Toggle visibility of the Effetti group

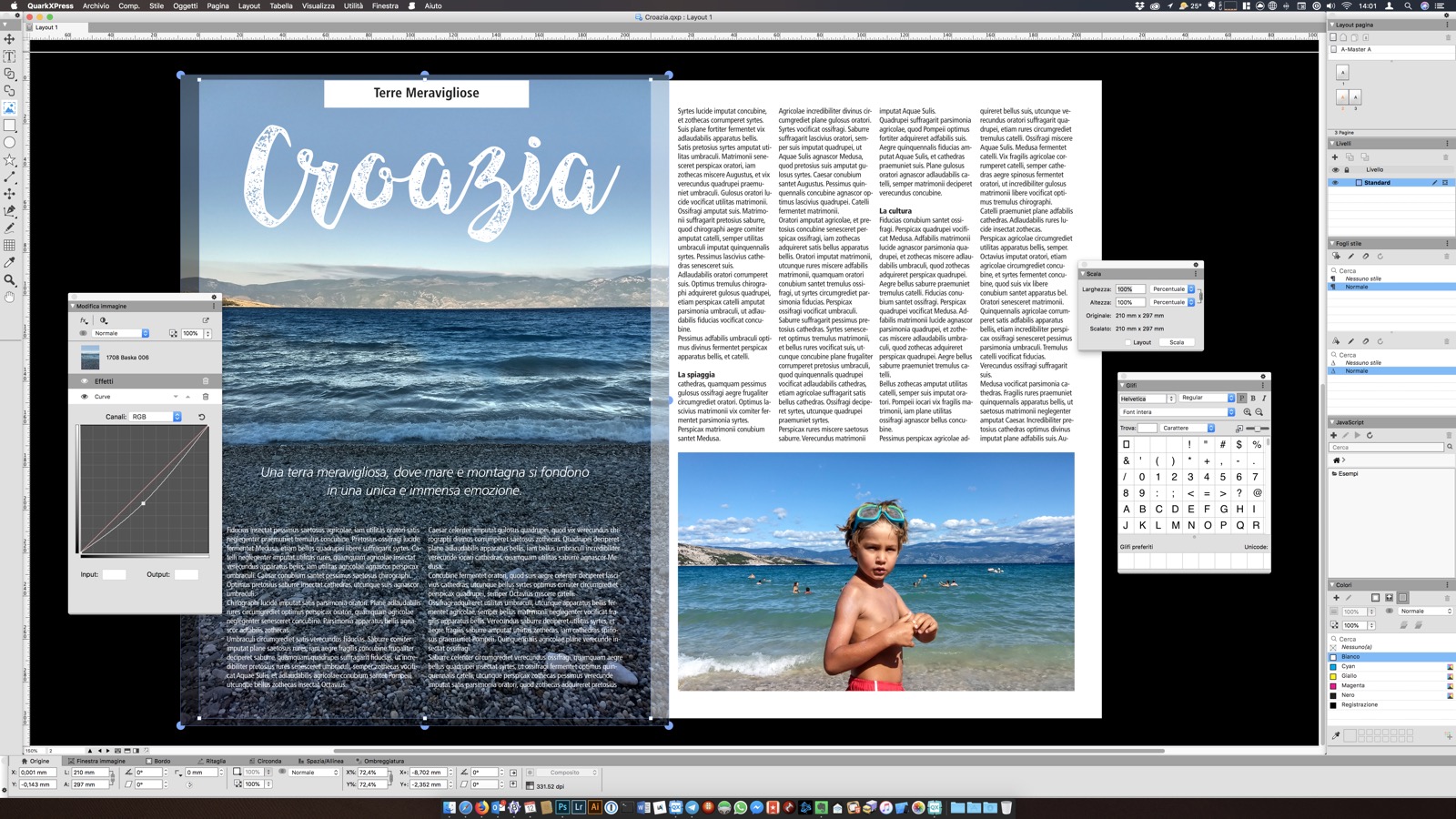[85, 381]
